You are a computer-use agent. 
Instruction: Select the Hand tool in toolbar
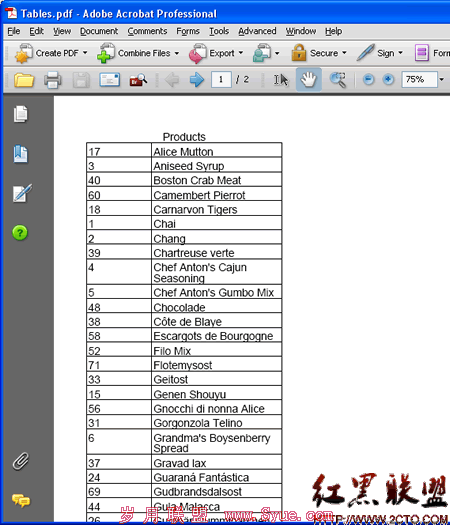(308, 80)
